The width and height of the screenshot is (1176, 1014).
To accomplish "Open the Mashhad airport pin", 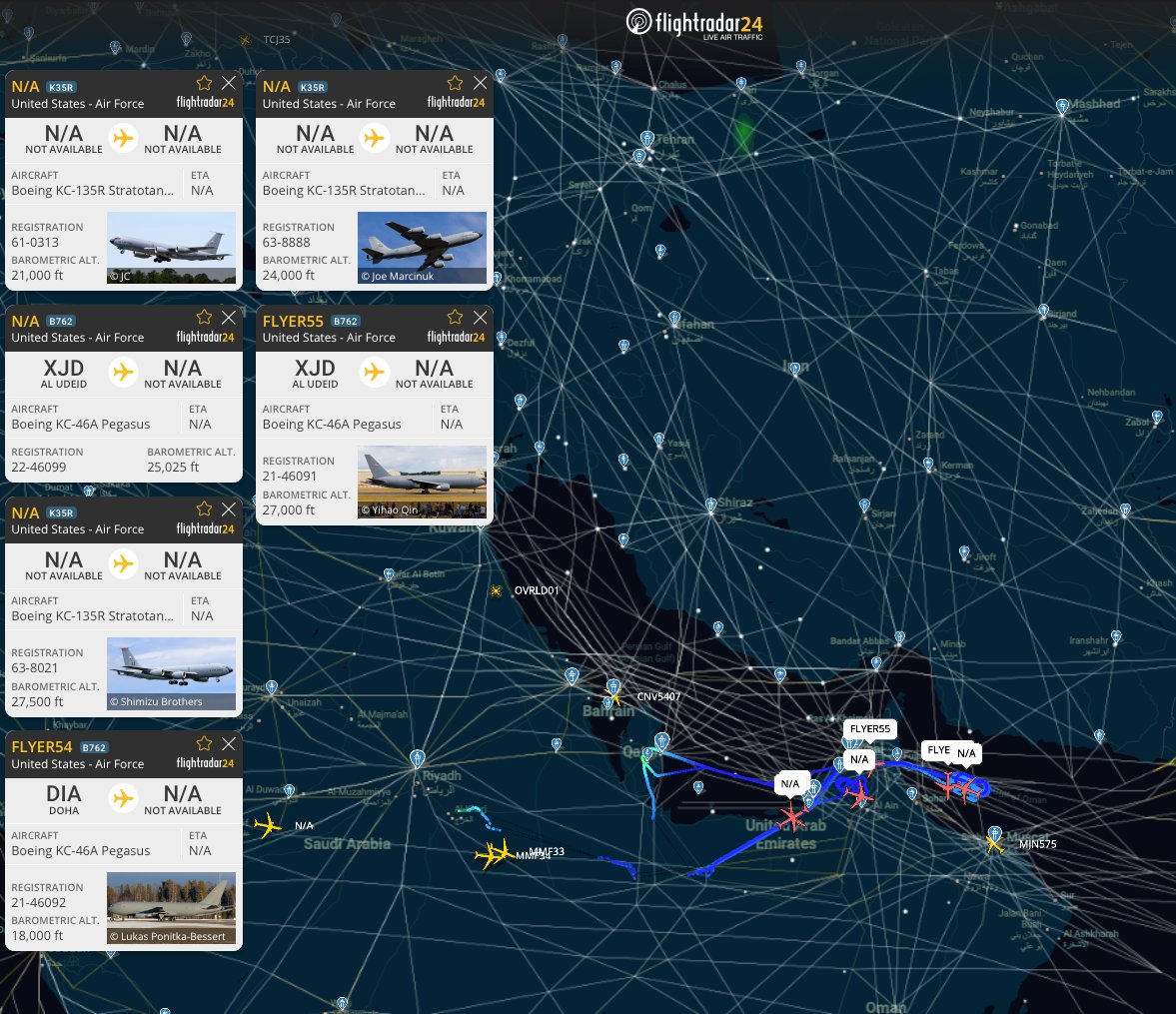I will tap(1062, 107).
